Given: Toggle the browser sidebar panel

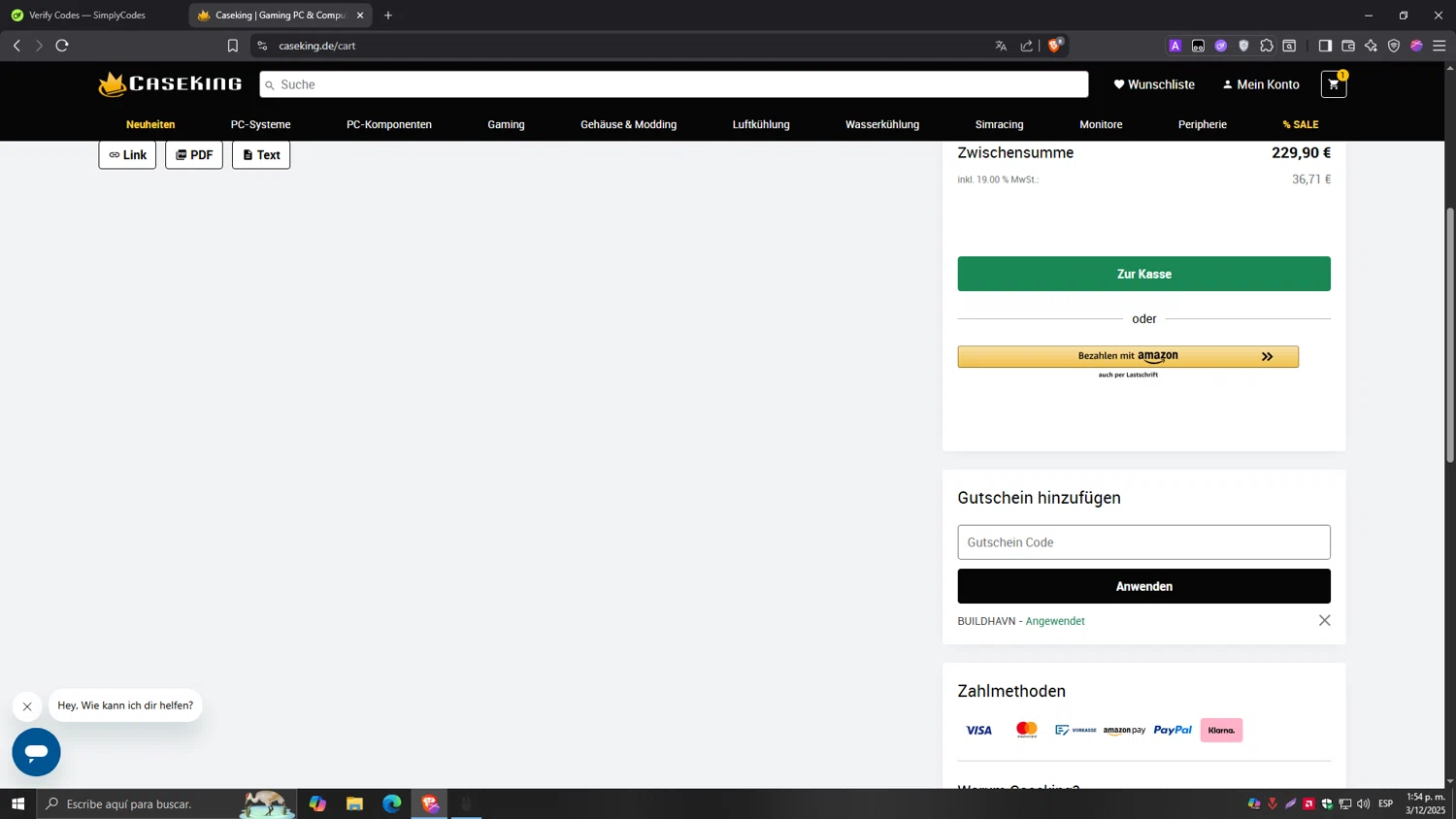Looking at the screenshot, I should tap(1325, 46).
